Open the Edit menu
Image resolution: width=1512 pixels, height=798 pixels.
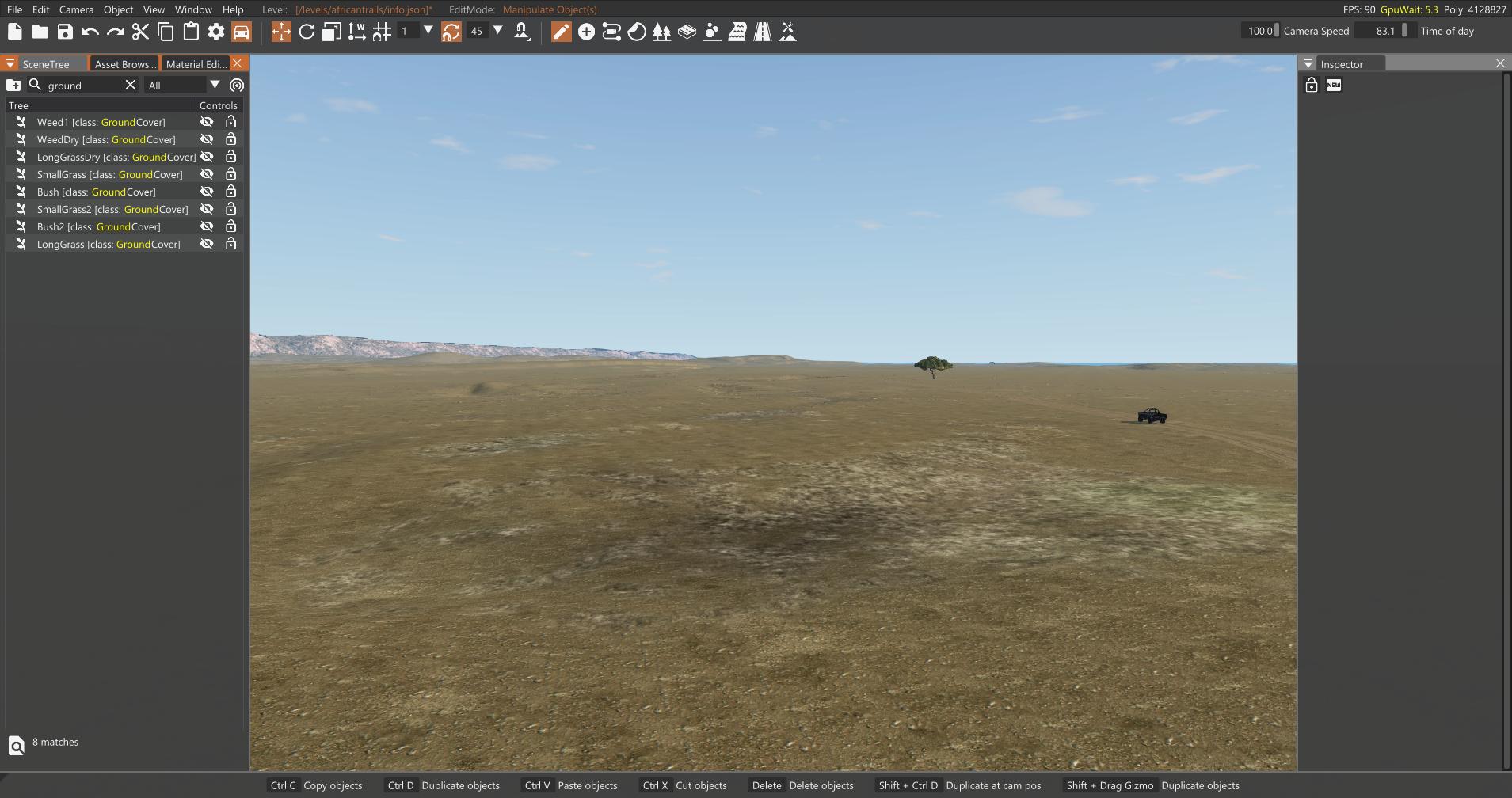(x=40, y=9)
